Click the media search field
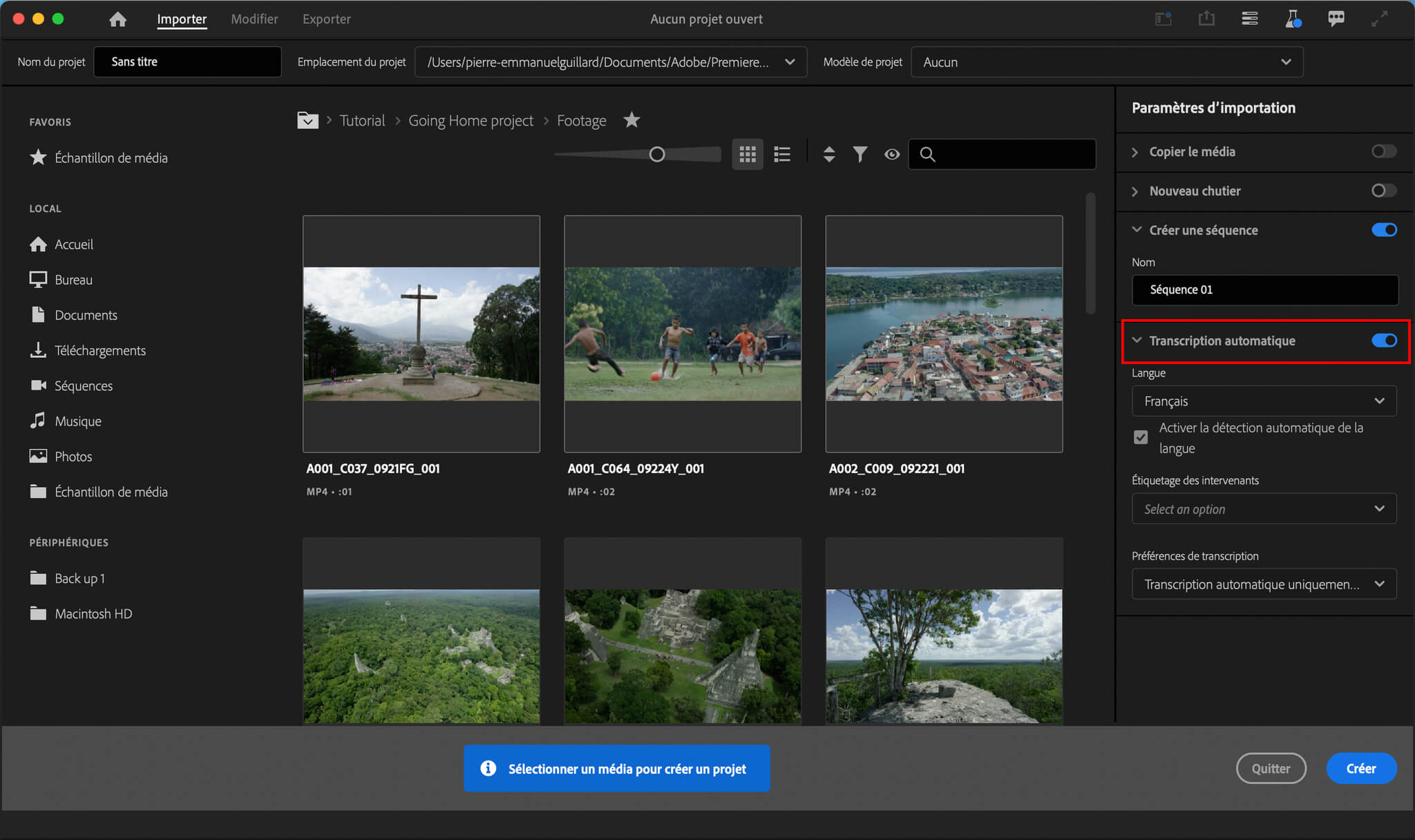 tap(1001, 154)
